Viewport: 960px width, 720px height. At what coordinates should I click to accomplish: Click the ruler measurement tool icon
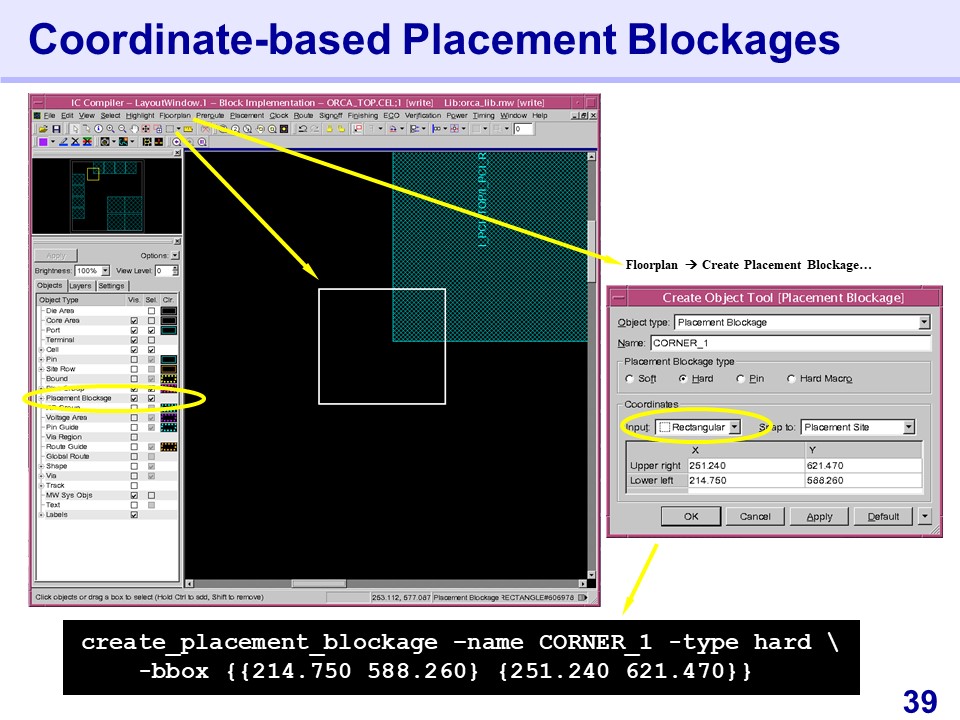pos(187,129)
